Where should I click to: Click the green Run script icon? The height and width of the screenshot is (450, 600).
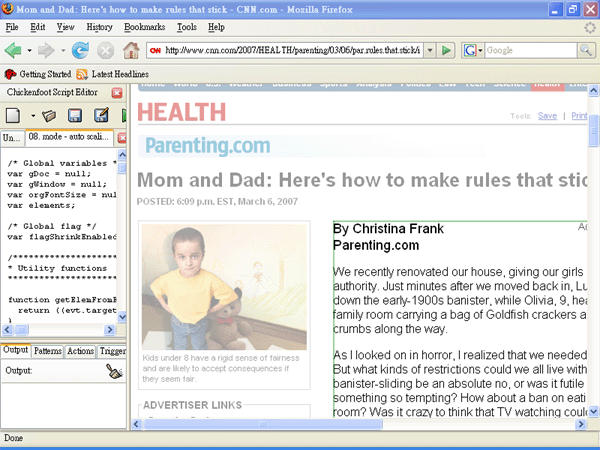click(124, 116)
